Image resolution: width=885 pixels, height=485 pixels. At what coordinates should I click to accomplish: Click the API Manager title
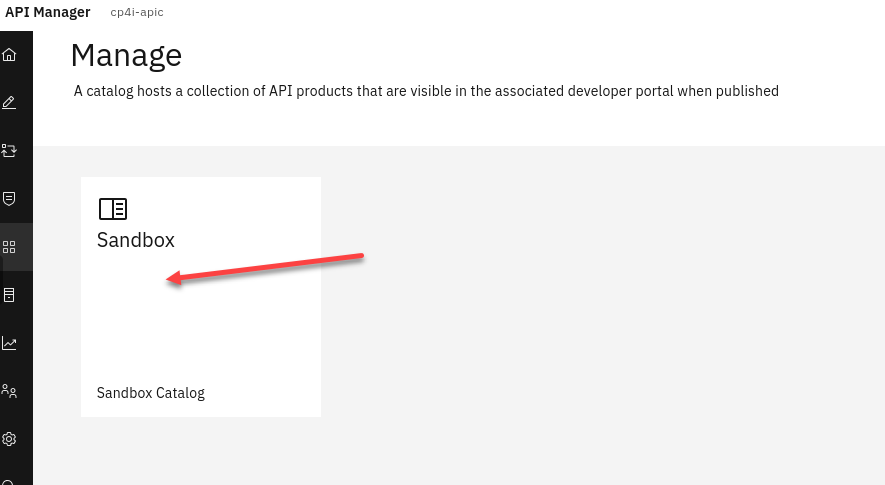point(48,12)
